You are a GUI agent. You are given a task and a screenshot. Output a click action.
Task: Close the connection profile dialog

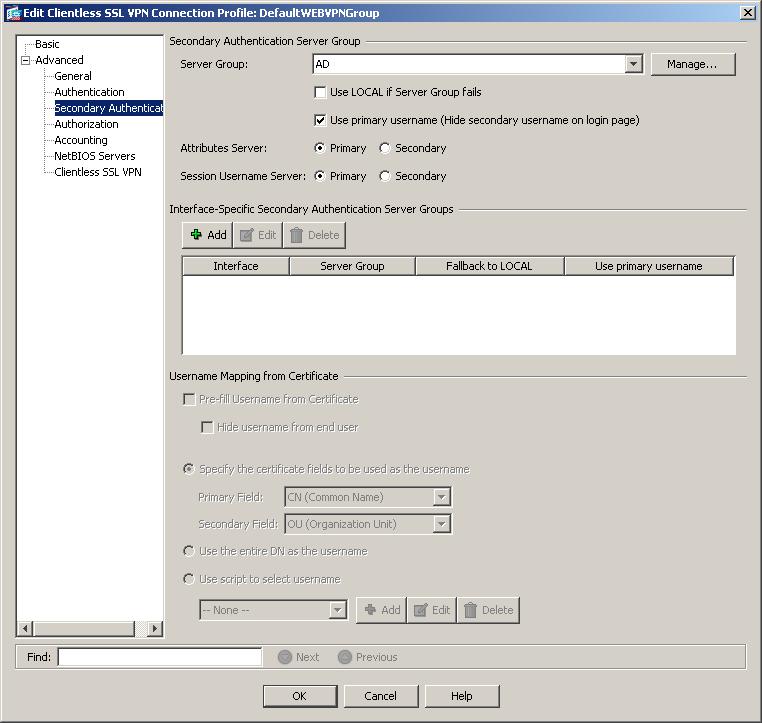coord(747,13)
